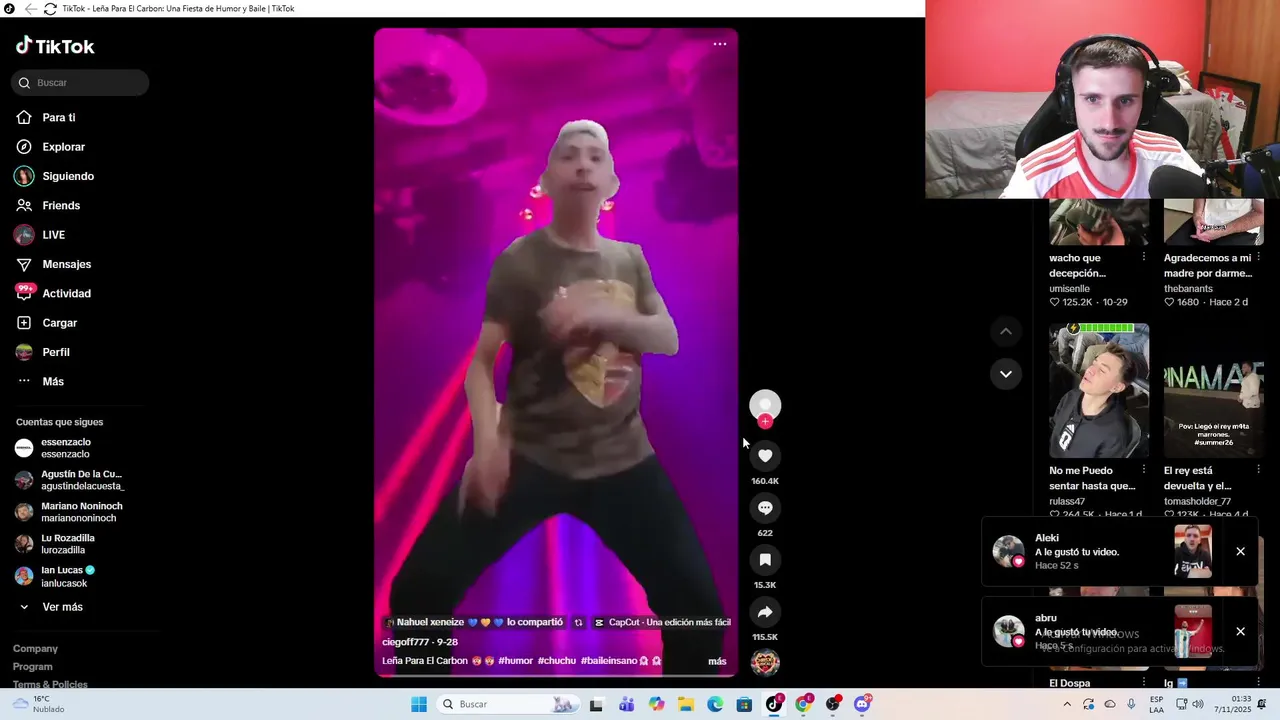This screenshot has height=720, width=1280.
Task: Click the browser back arrow
Action: [31, 9]
